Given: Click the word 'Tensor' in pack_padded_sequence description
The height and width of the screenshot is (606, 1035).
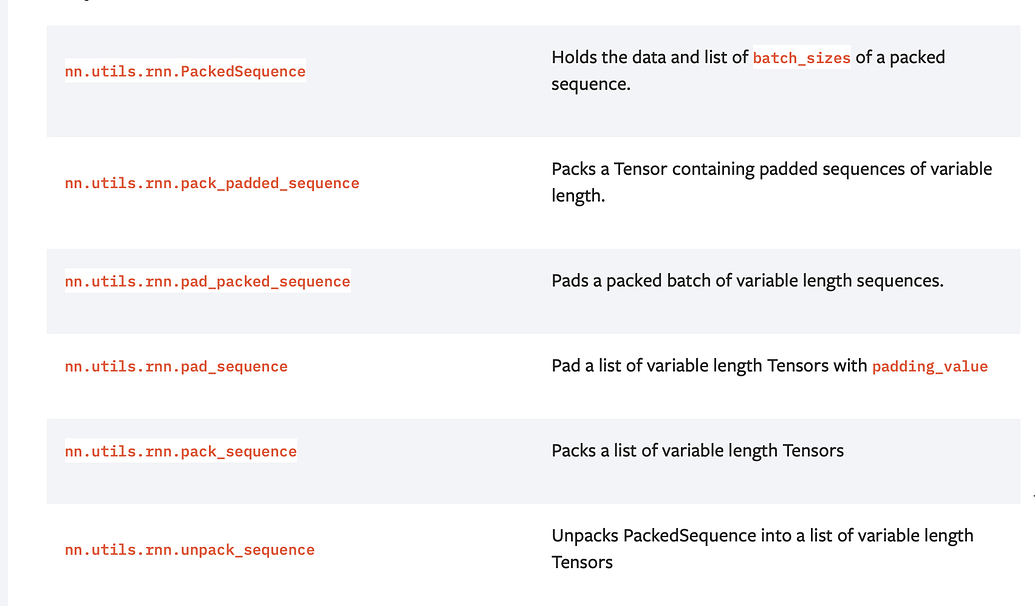Looking at the screenshot, I should (642, 169).
